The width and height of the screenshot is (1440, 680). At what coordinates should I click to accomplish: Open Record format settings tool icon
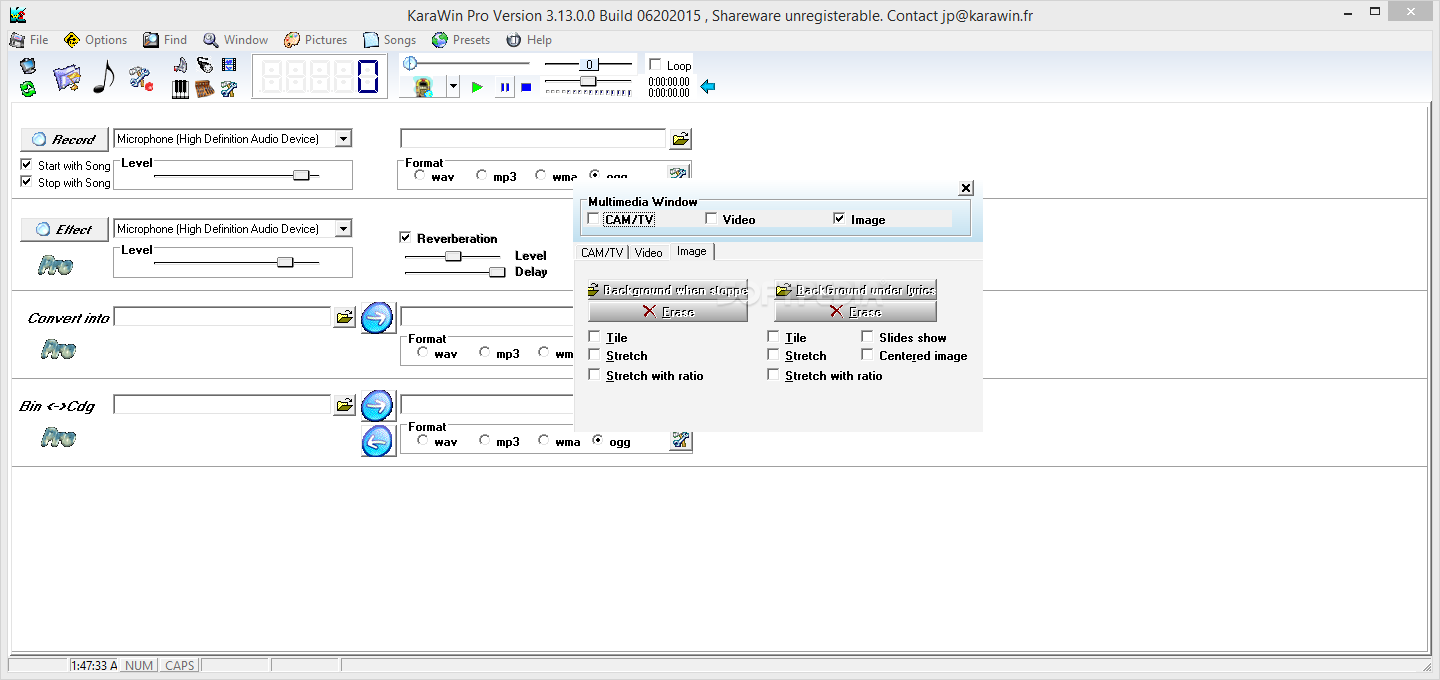coord(679,173)
